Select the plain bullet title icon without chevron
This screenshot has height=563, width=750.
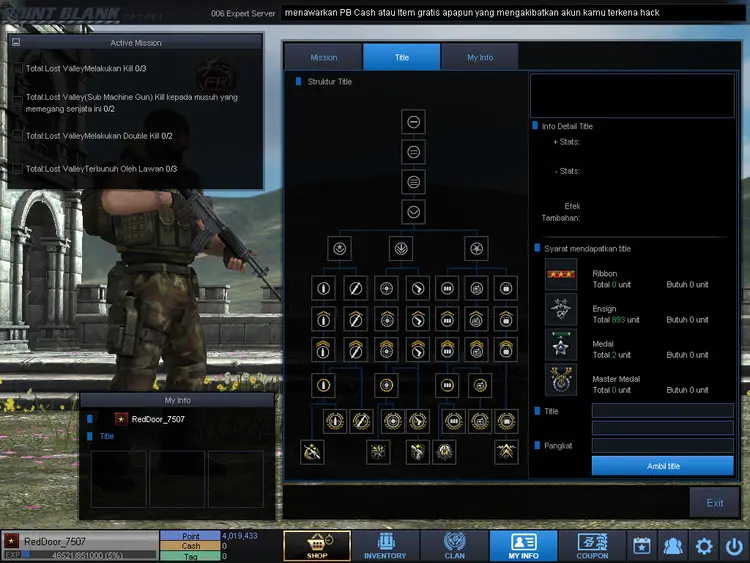click(323, 288)
